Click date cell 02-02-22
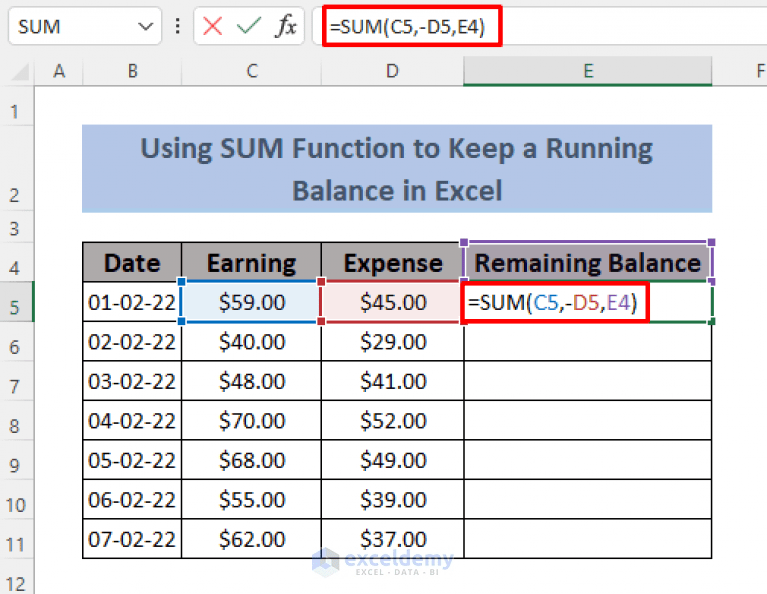The image size is (767, 594). pos(132,342)
